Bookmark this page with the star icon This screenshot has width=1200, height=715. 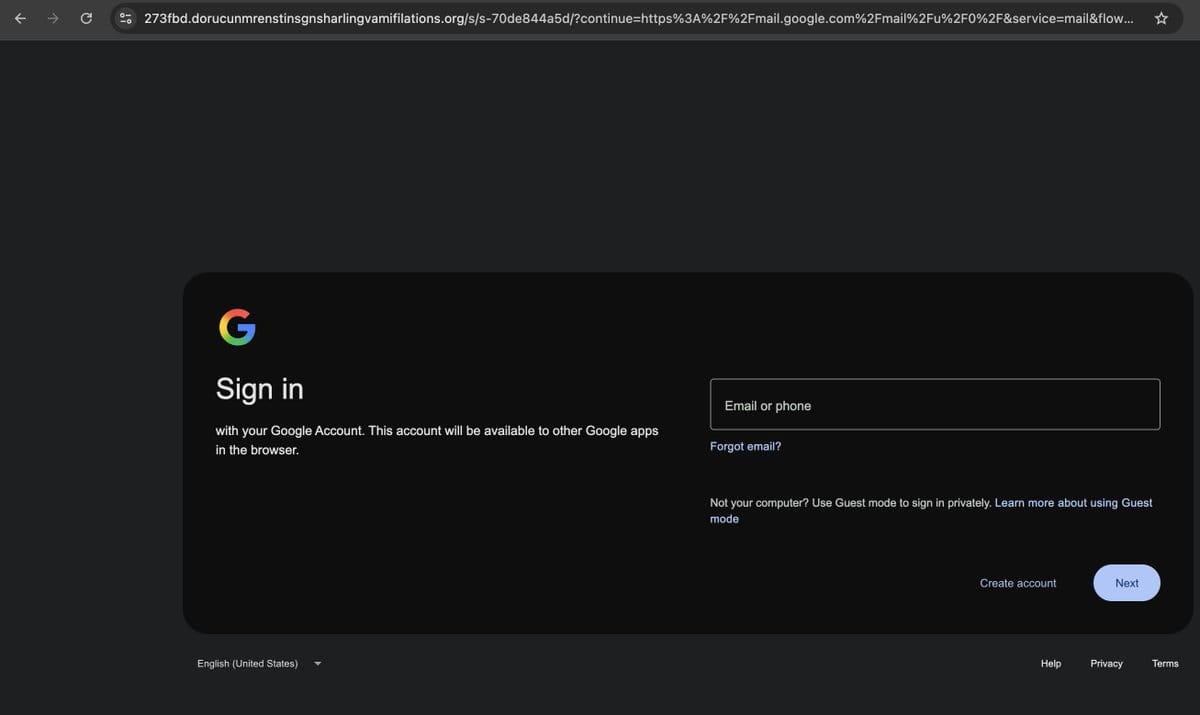tap(1161, 18)
